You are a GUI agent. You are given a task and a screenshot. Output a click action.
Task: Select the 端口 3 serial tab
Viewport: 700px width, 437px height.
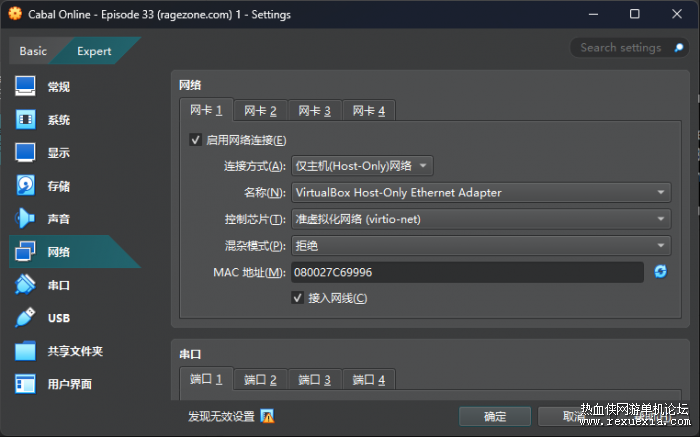tap(315, 380)
